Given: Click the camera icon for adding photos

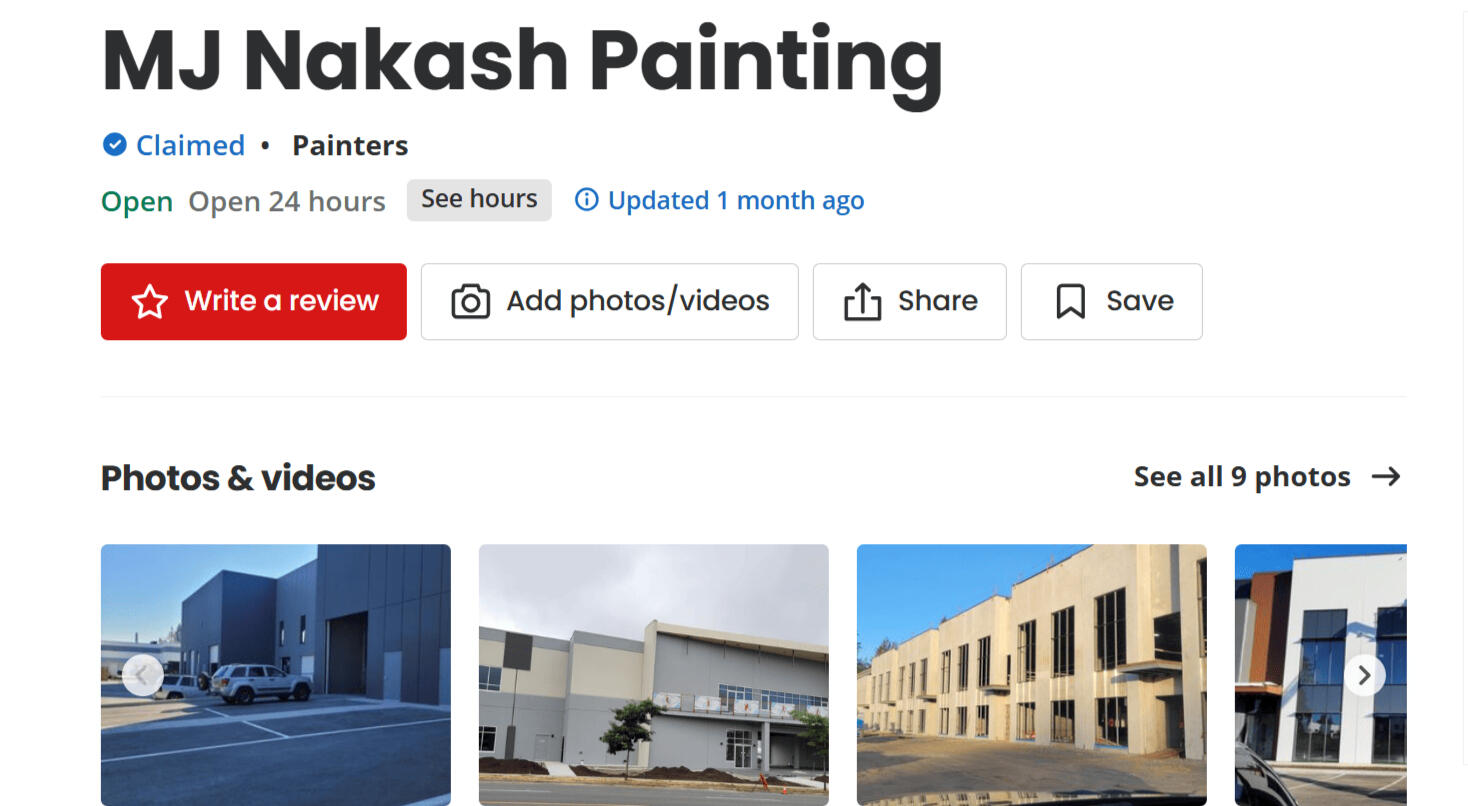Looking at the screenshot, I should [470, 301].
